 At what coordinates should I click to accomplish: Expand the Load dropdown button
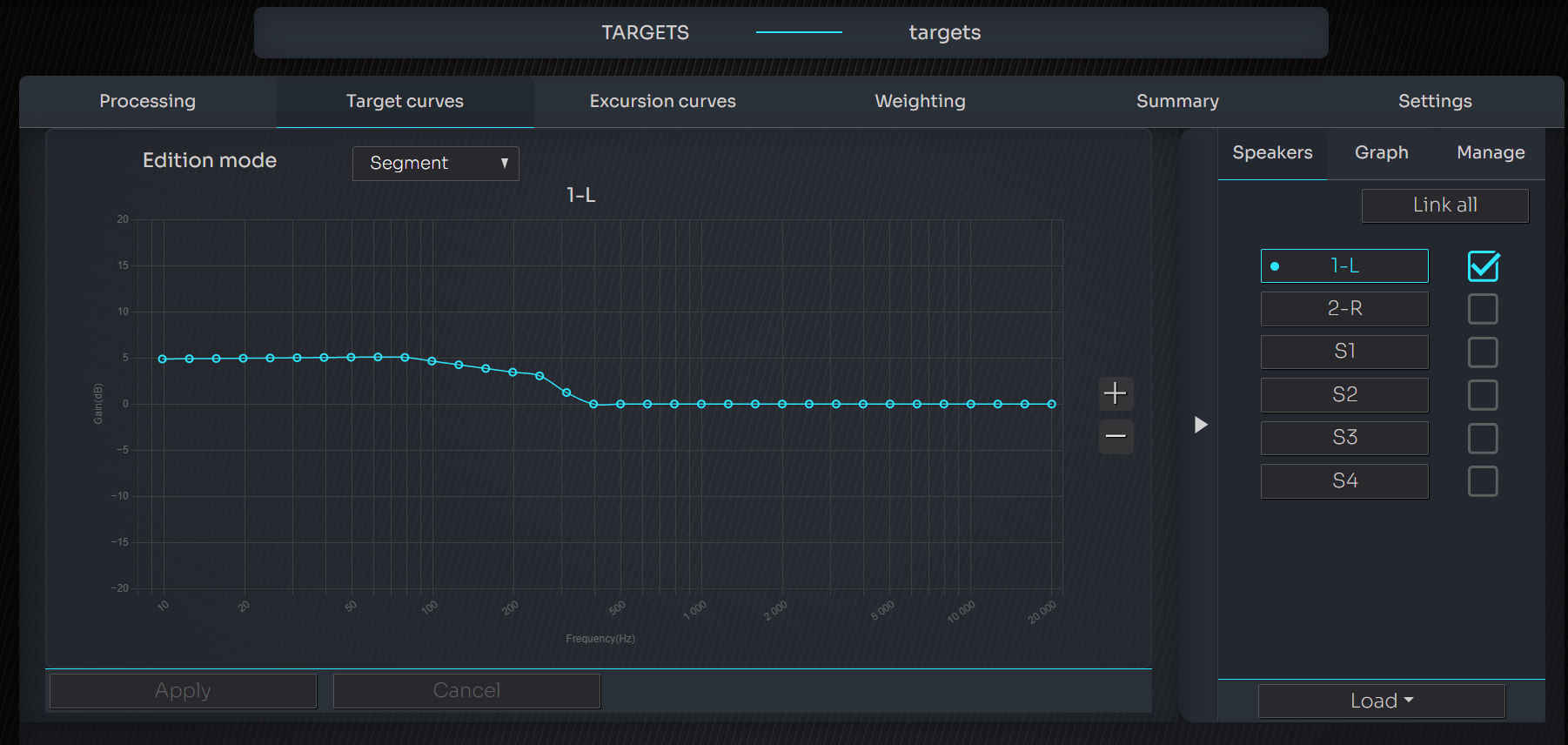1382,701
